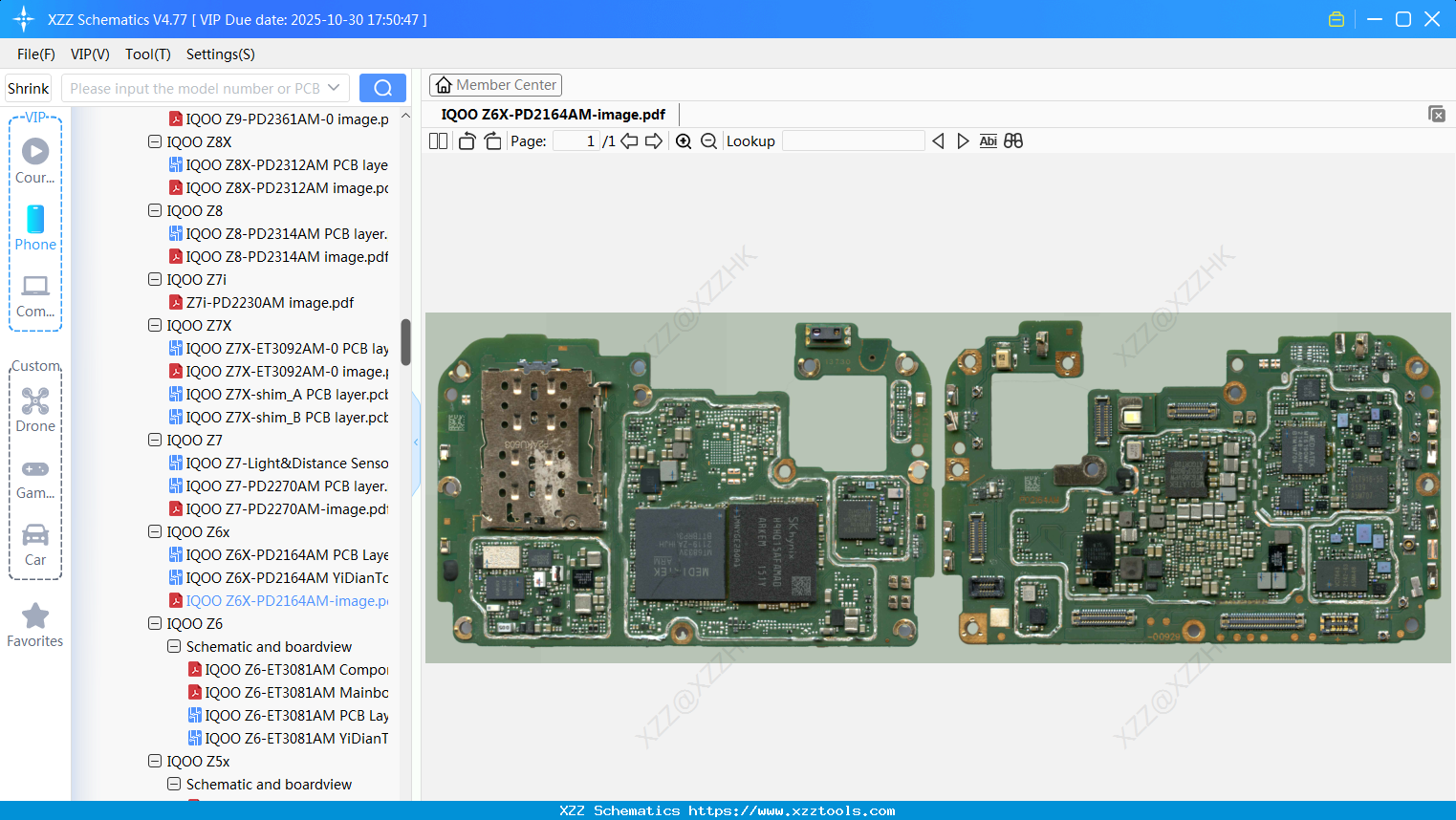Open the VIP menu

coord(89,54)
